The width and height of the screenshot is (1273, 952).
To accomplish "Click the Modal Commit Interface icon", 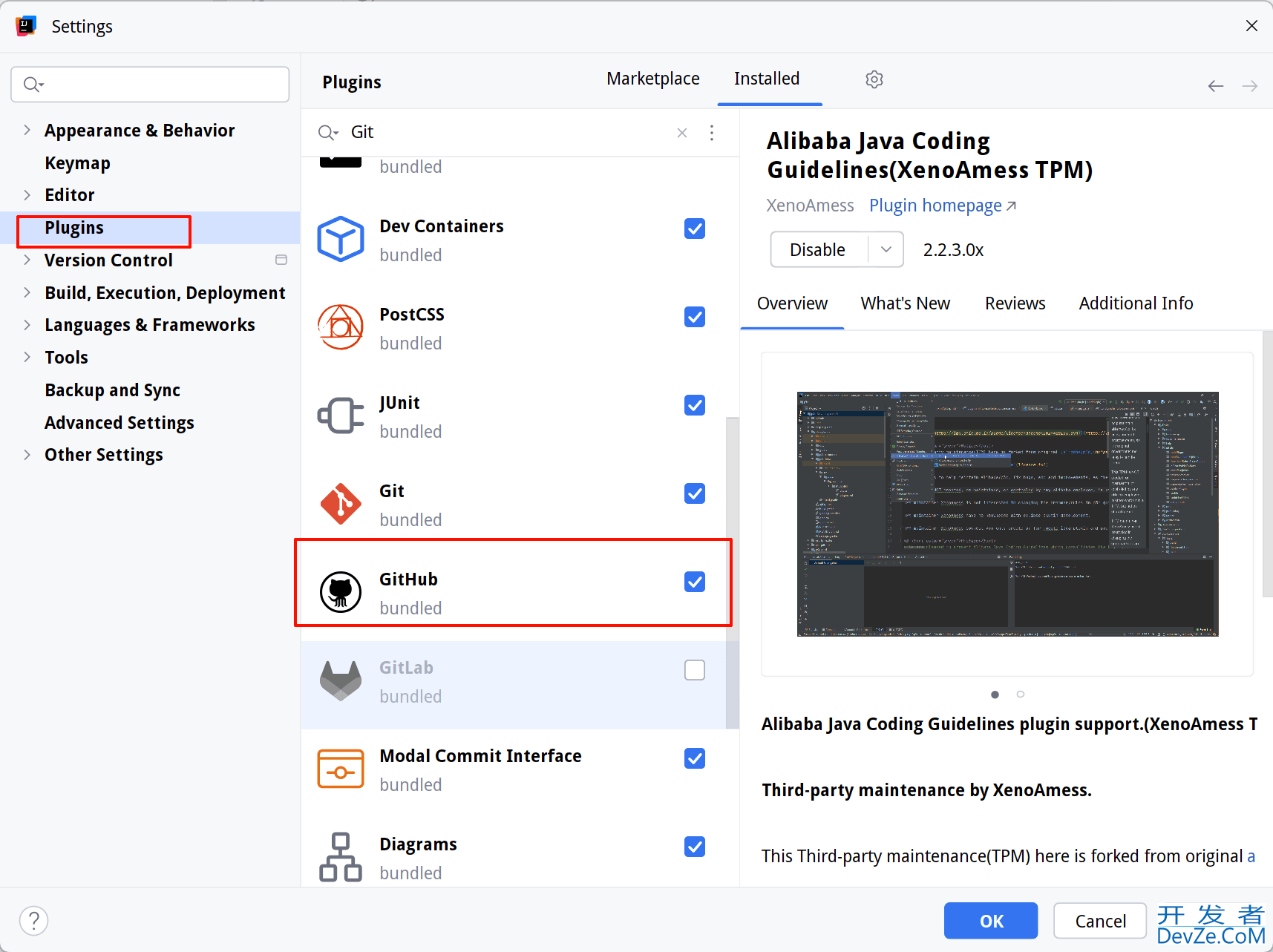I will point(341,769).
